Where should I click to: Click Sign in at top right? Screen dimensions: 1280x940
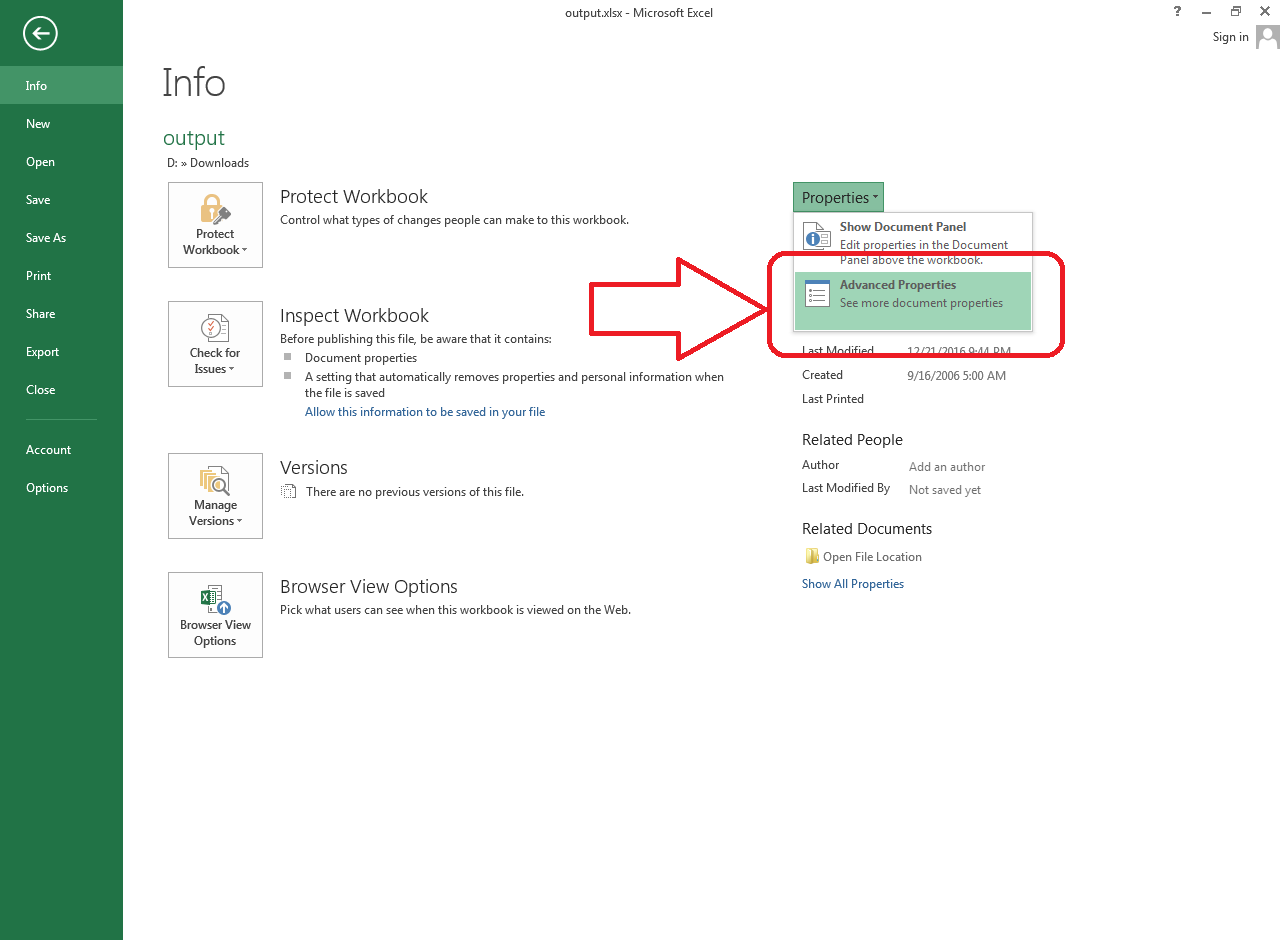tap(1230, 37)
